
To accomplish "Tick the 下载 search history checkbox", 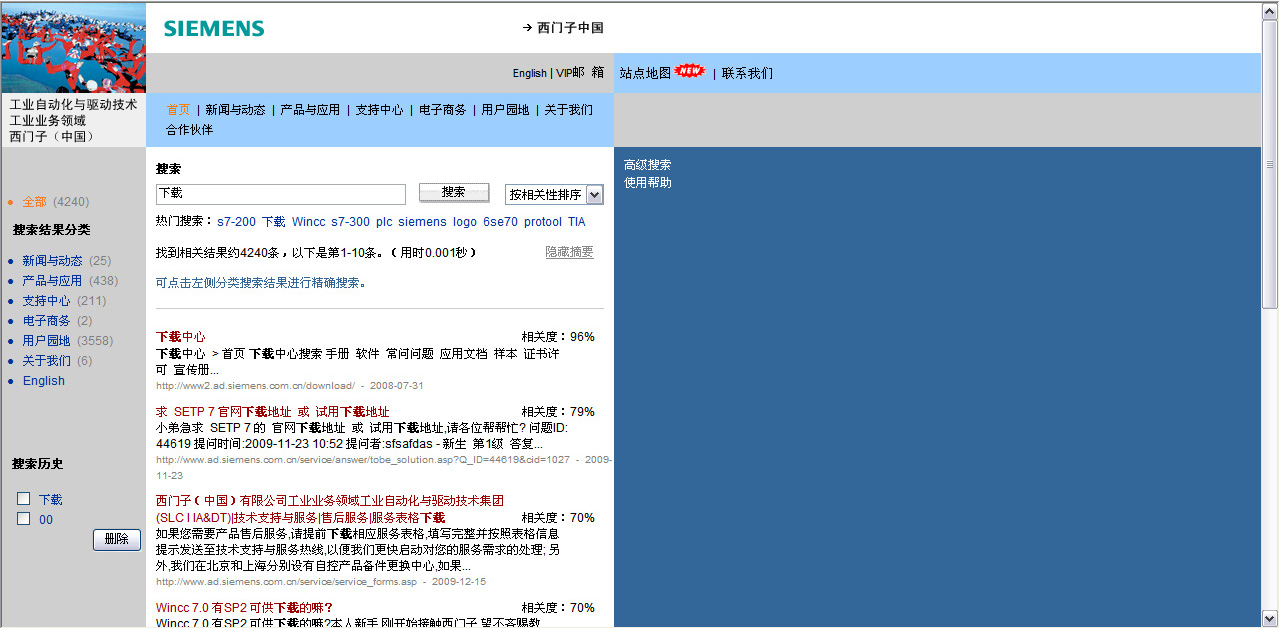I will [x=23, y=499].
